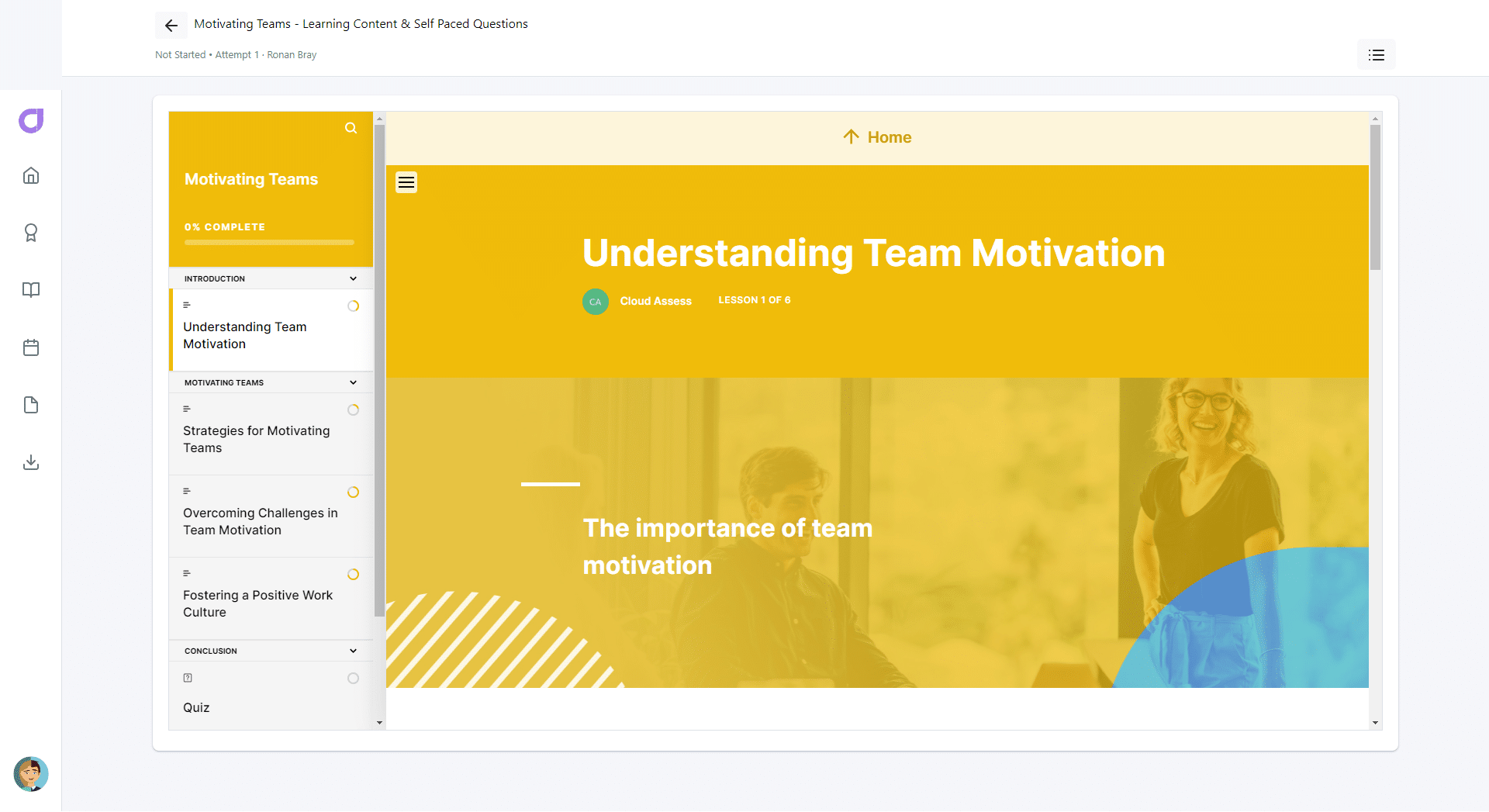
Task: Click the up arrow next to Home
Action: (851, 137)
